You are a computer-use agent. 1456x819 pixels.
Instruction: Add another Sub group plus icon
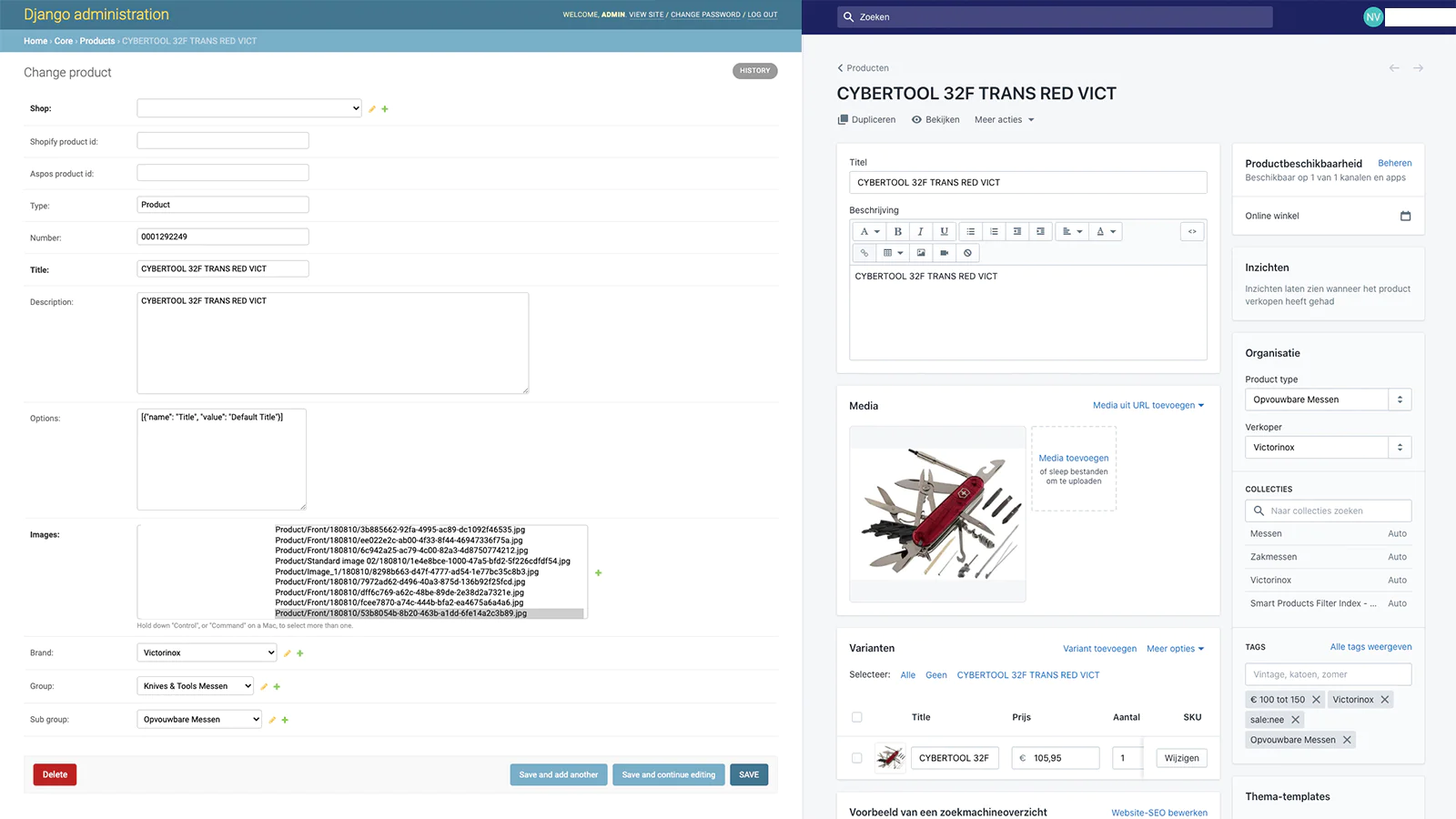(x=285, y=720)
